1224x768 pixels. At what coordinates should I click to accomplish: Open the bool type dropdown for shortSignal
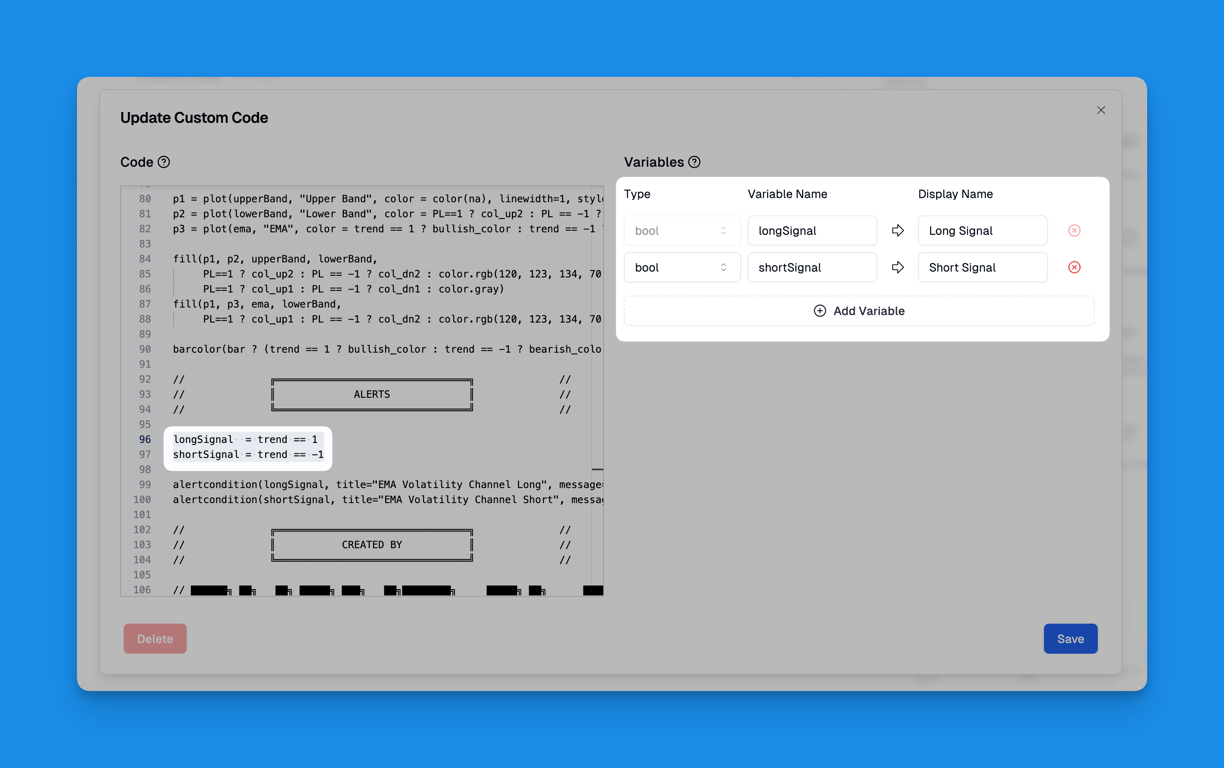coord(682,268)
